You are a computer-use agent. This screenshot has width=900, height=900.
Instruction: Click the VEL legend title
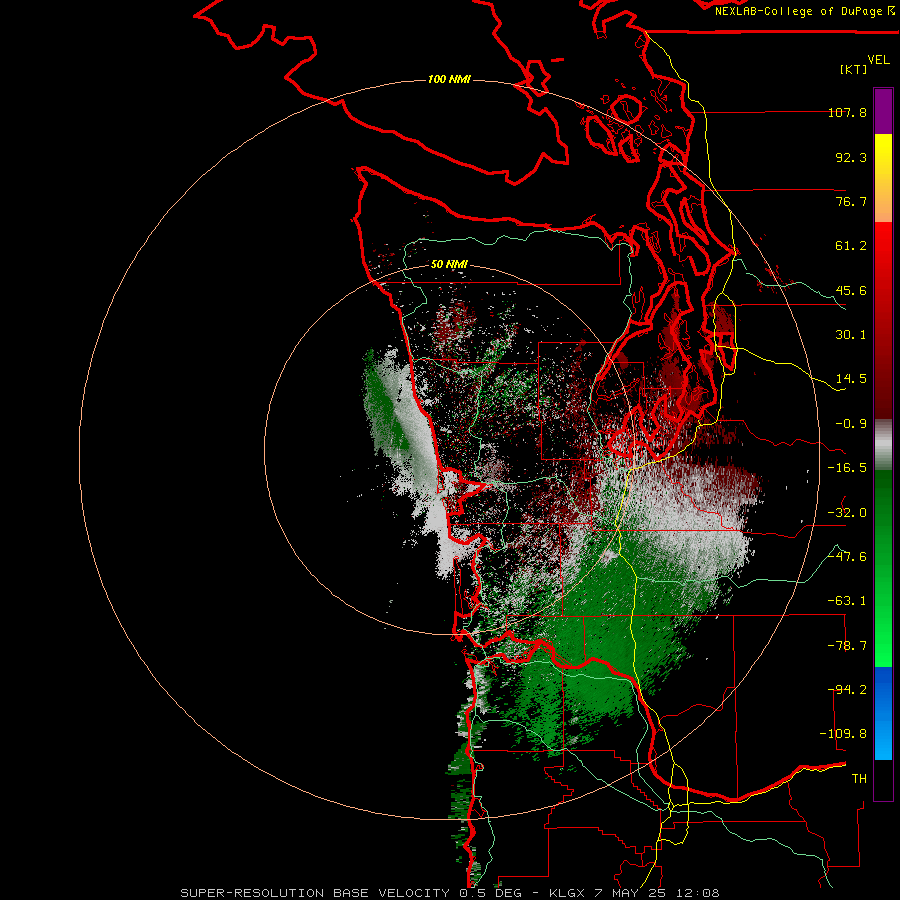click(878, 60)
